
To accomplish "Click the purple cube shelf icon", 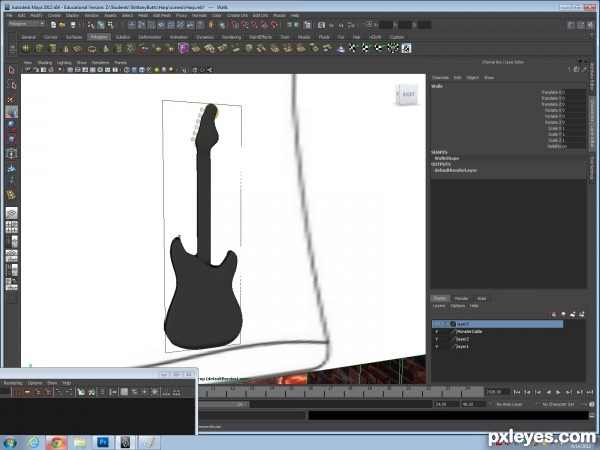I will [x=183, y=48].
